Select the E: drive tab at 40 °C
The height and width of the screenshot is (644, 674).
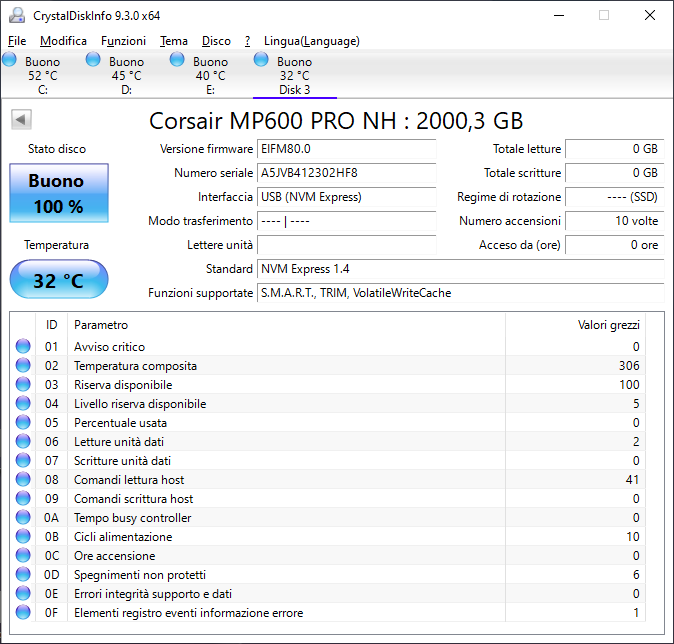click(x=210, y=75)
